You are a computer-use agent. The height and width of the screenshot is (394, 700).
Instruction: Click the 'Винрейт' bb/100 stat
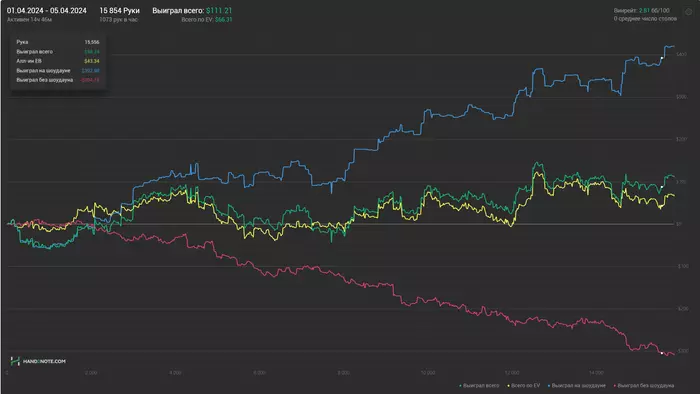(641, 10)
